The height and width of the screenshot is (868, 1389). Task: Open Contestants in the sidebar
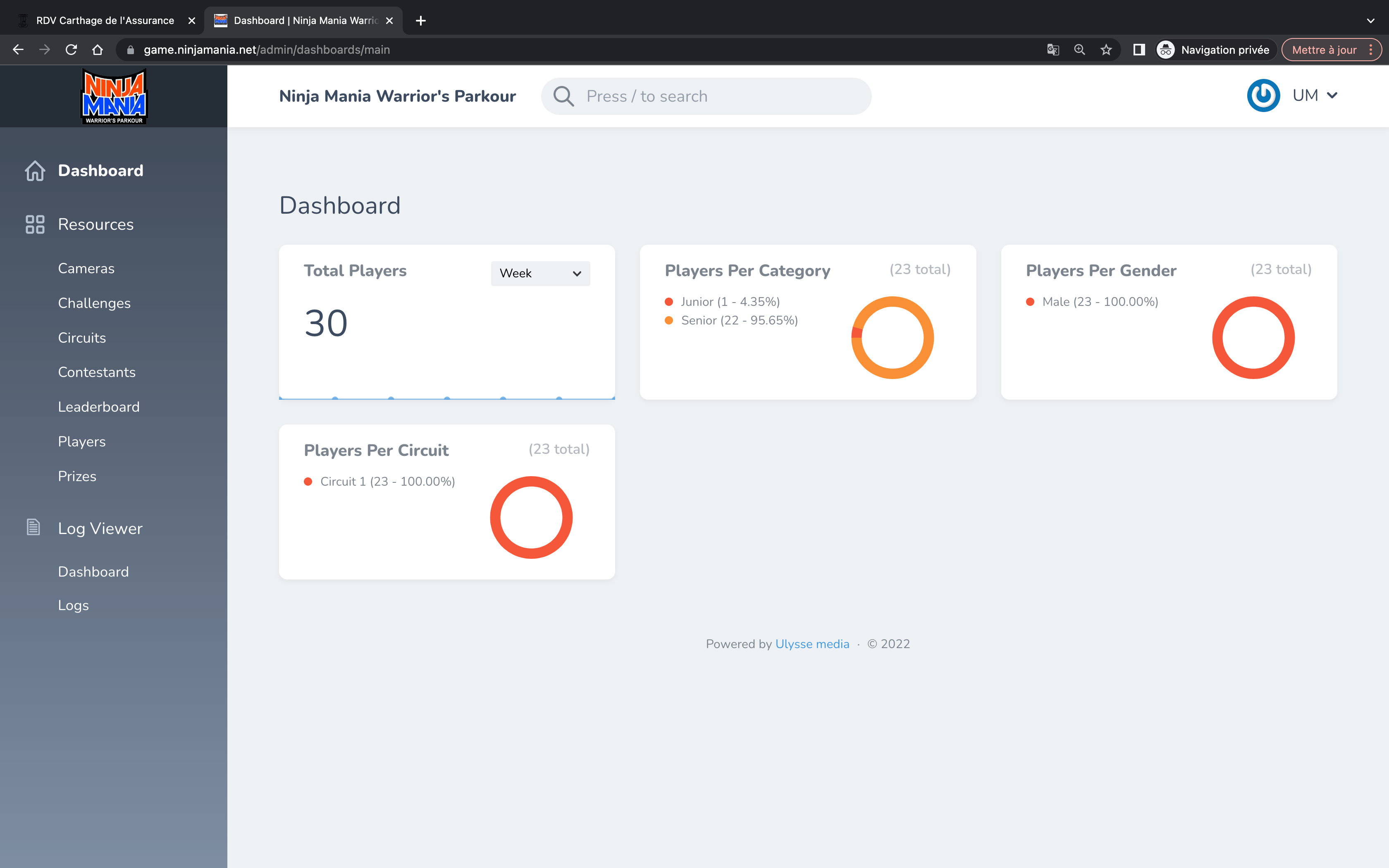(97, 372)
